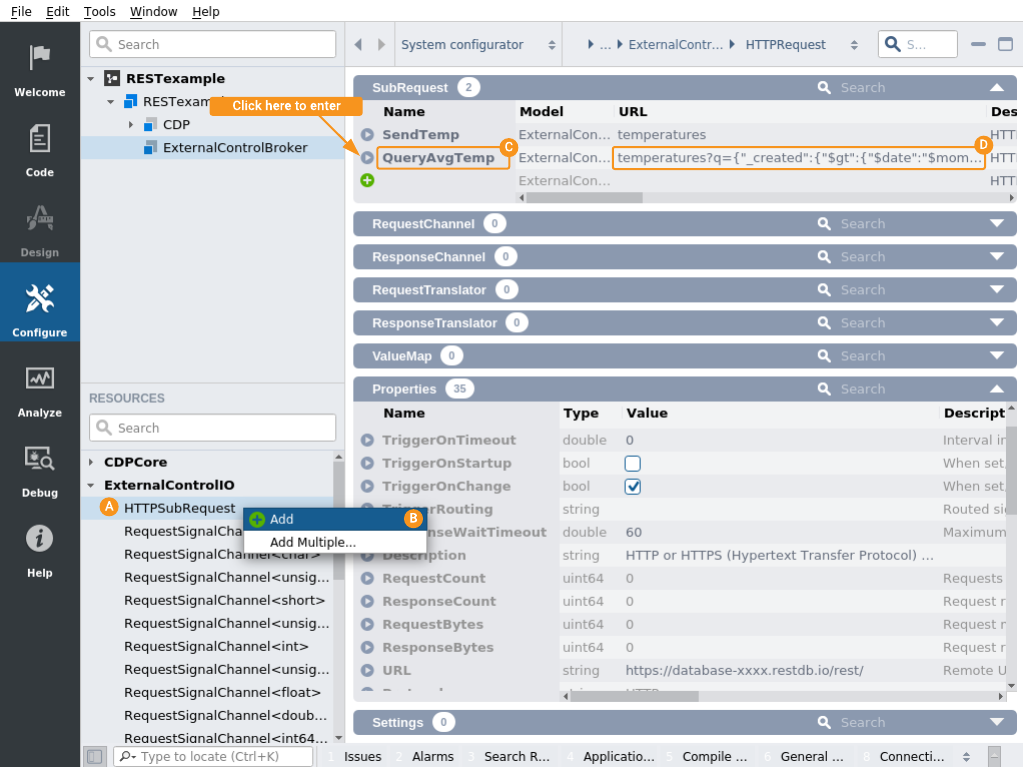Uncheck the TriggerOnChange checkbox

coord(632,486)
